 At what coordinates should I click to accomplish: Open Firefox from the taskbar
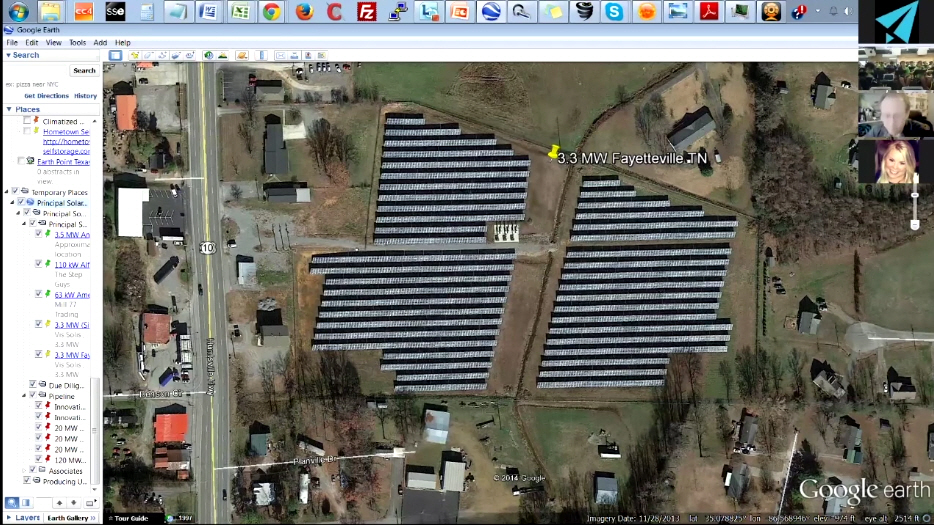pyautogui.click(x=304, y=11)
